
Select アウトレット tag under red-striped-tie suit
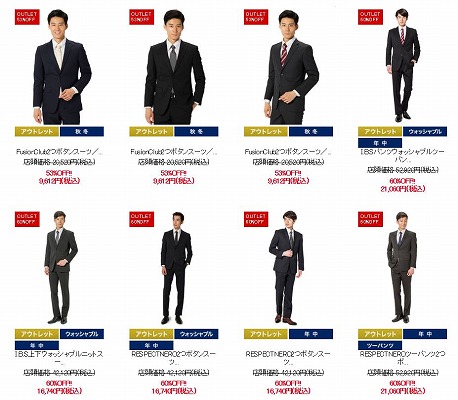click(266, 132)
